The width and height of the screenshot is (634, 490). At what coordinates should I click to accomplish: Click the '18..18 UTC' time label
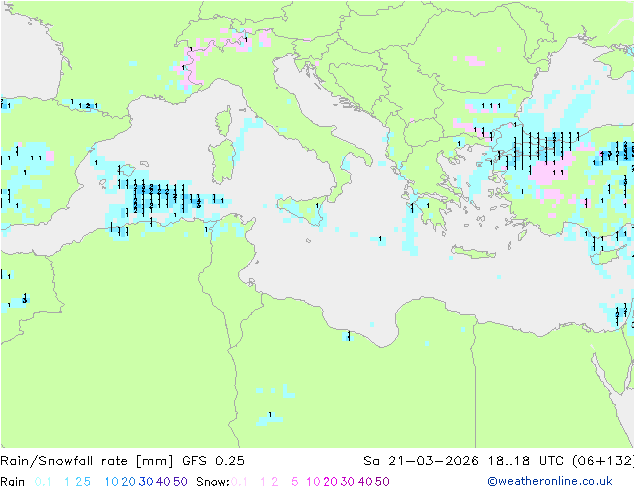pos(526,461)
